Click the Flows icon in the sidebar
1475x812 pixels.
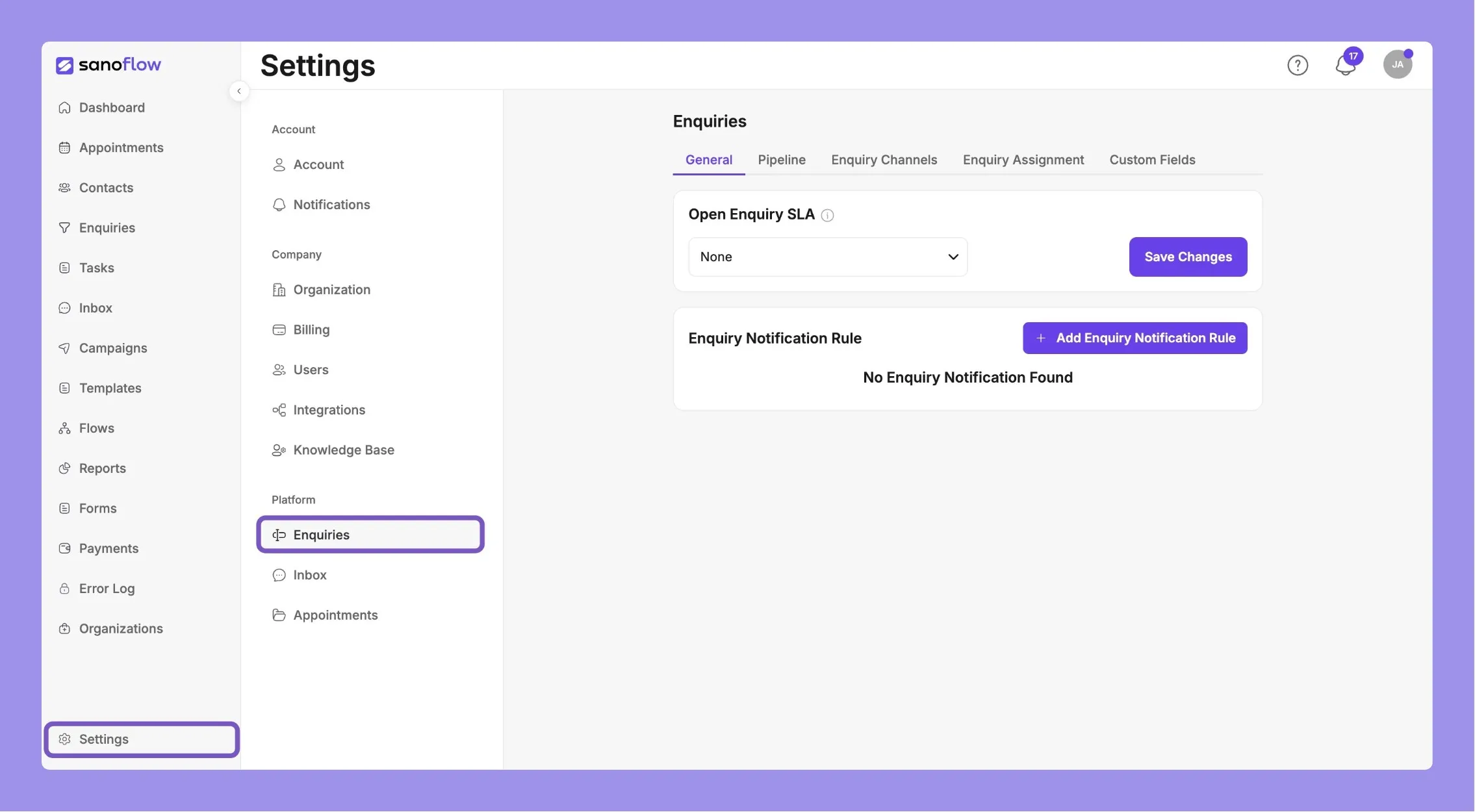[x=64, y=428]
